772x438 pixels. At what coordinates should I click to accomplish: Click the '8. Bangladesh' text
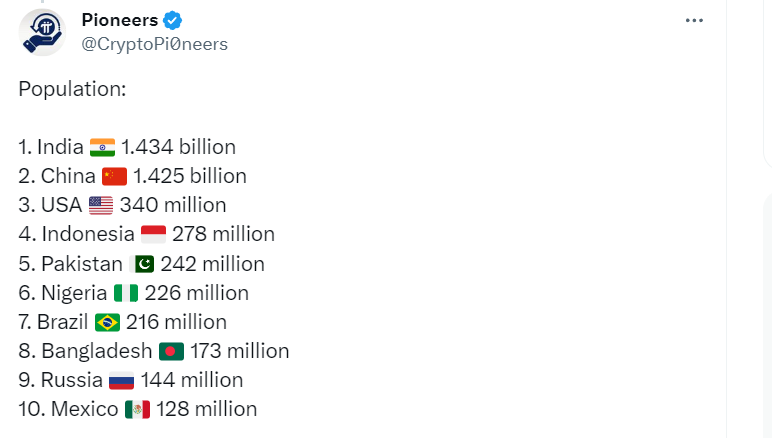pyautogui.click(x=86, y=351)
